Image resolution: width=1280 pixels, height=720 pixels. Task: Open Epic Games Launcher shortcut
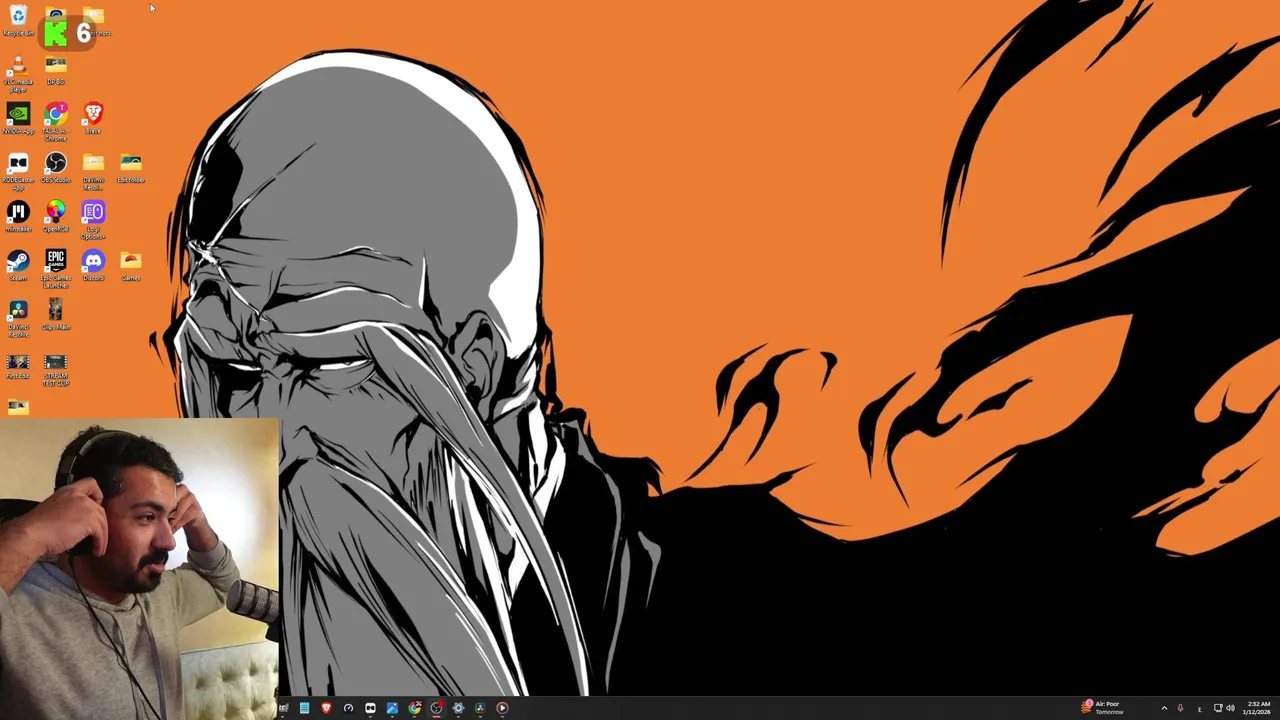[56, 268]
